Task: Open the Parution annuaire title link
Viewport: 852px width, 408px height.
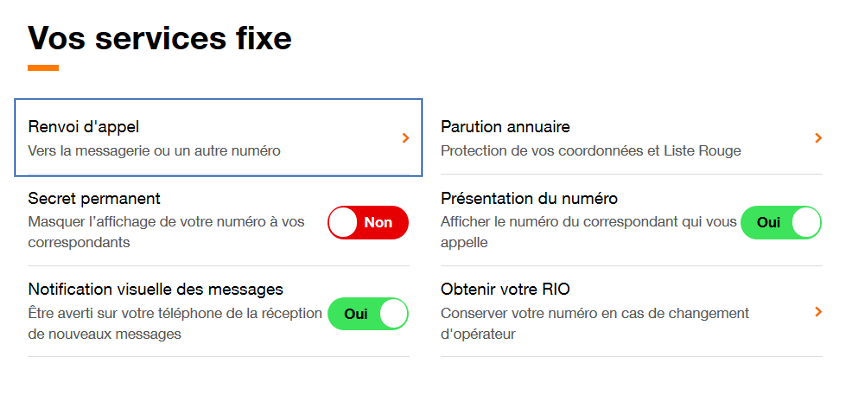Action: 505,127
